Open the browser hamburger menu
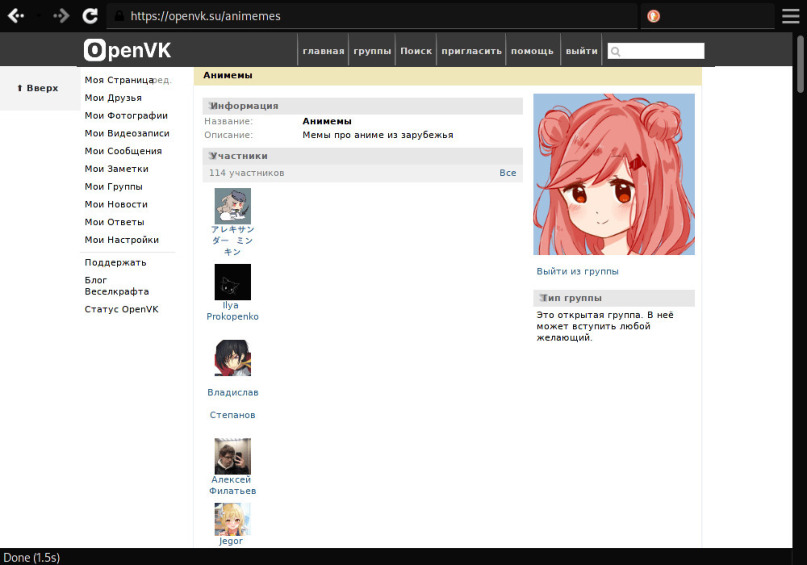The image size is (807, 565). click(x=791, y=16)
